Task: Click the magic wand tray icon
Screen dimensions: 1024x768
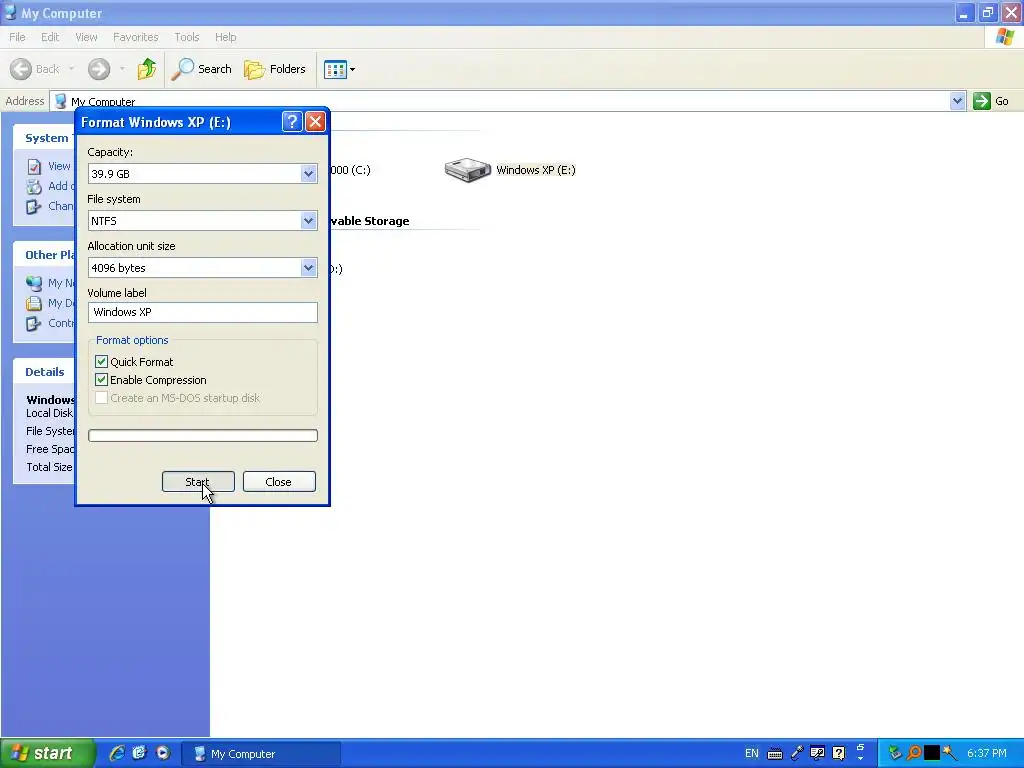Action: pyautogui.click(x=950, y=754)
